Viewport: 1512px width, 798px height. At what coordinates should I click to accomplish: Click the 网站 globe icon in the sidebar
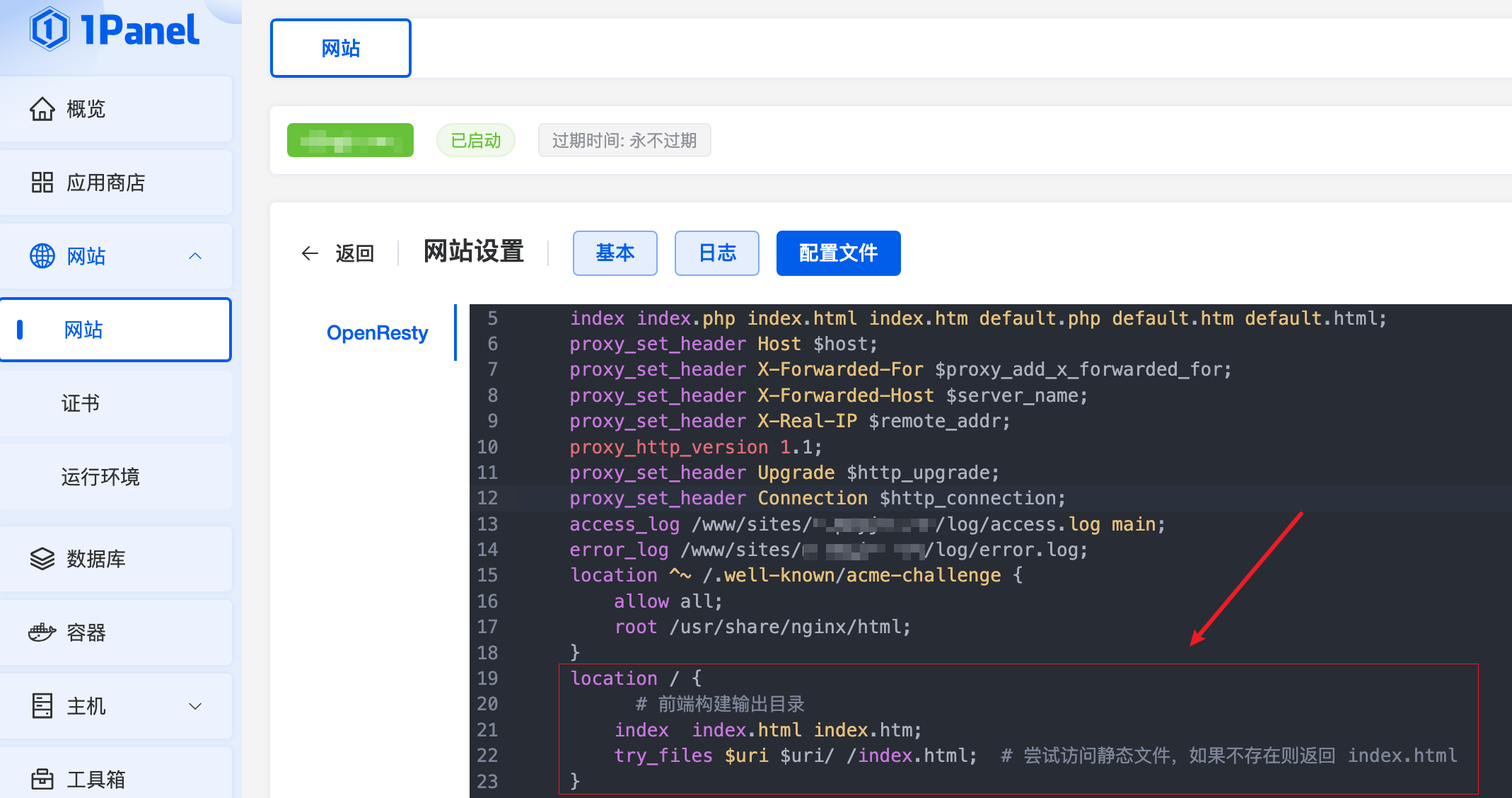point(42,256)
